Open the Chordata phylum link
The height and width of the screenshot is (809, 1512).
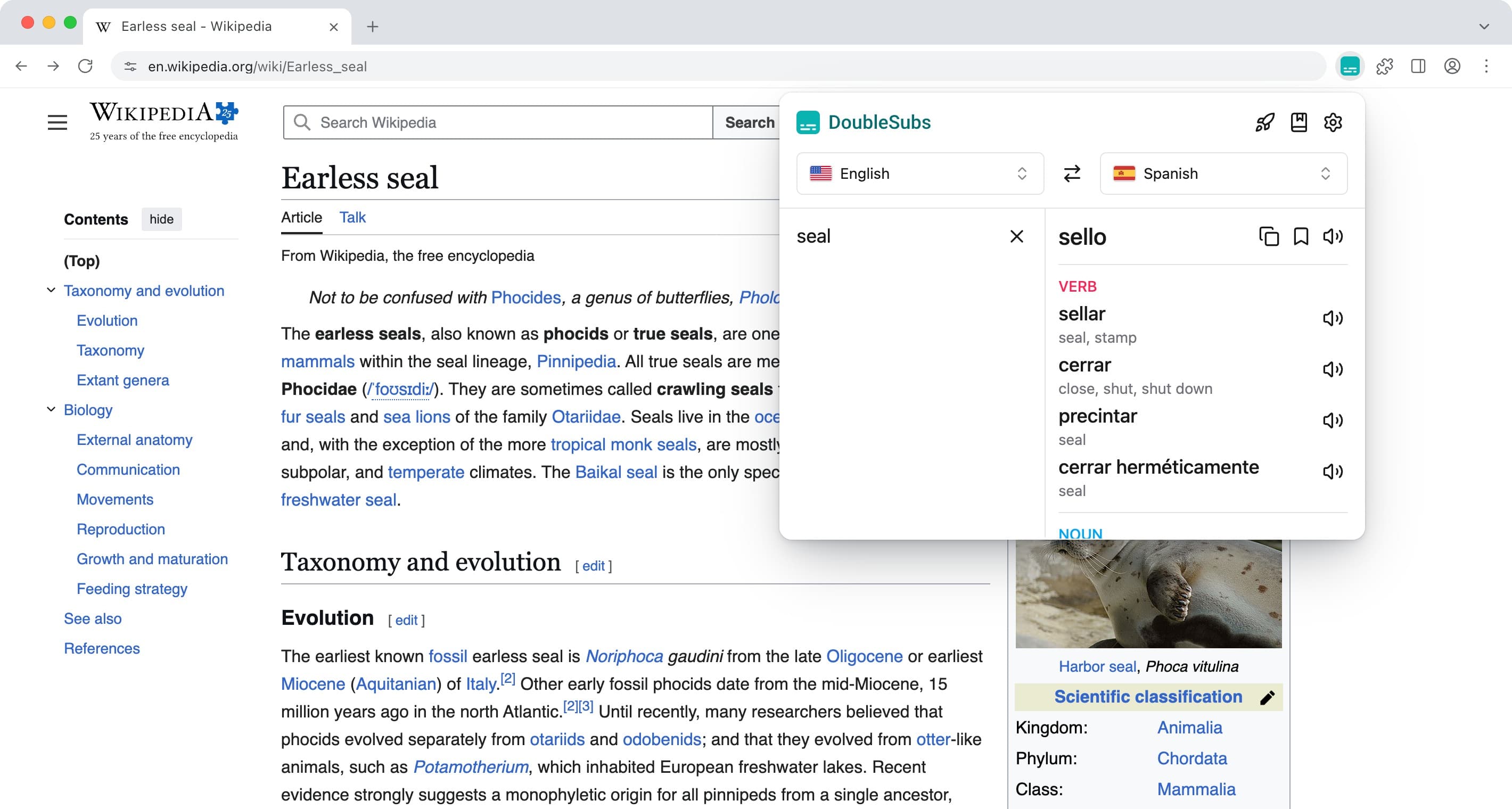click(x=1192, y=758)
